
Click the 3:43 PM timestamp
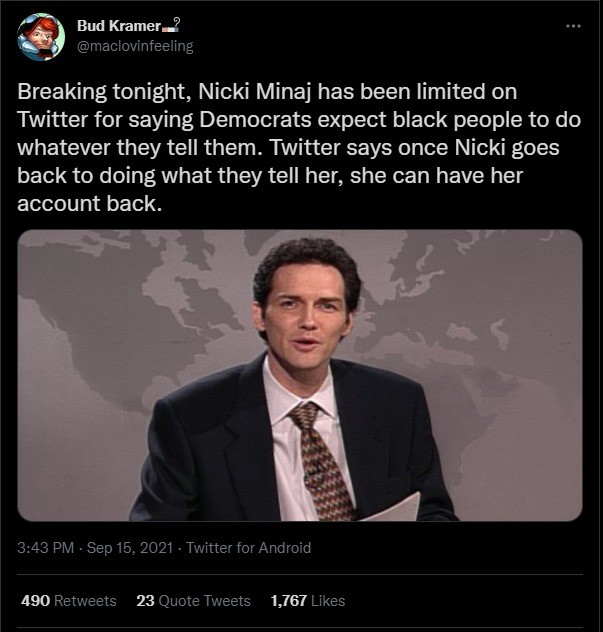coord(46,548)
